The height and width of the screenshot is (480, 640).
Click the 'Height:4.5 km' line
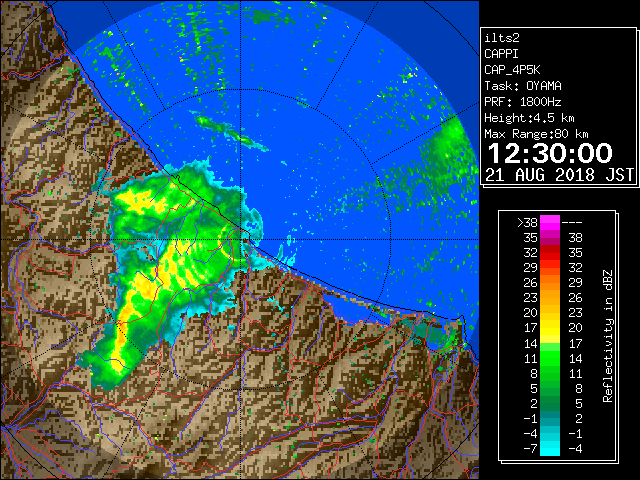529,118
